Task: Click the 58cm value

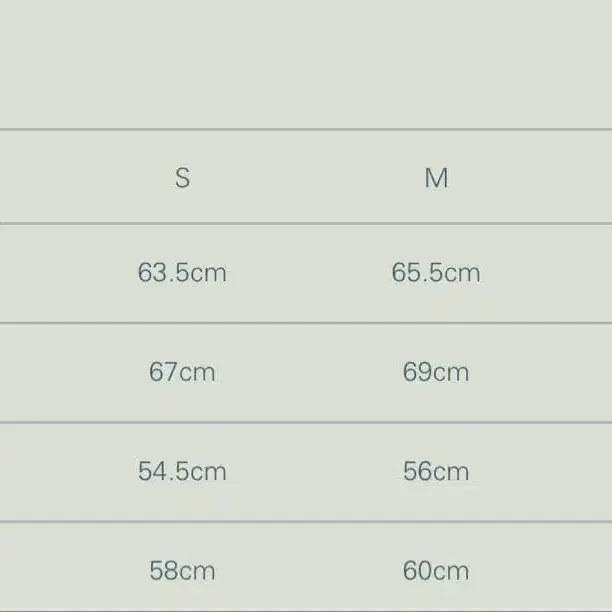Action: point(182,571)
